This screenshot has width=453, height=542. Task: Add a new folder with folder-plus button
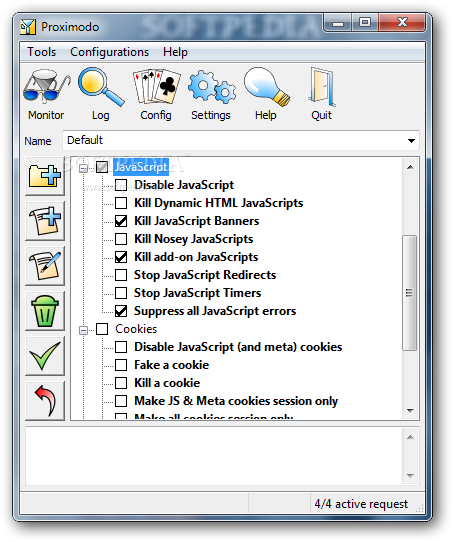click(45, 176)
